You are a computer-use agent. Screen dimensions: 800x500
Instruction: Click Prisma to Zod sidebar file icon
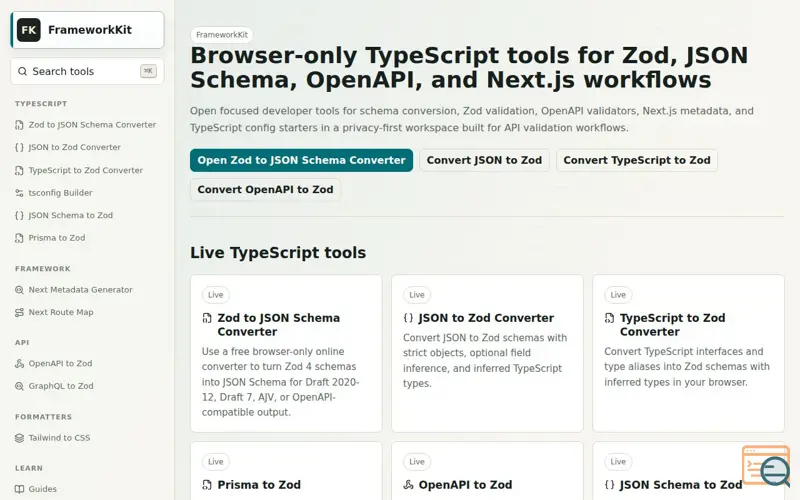(19, 238)
